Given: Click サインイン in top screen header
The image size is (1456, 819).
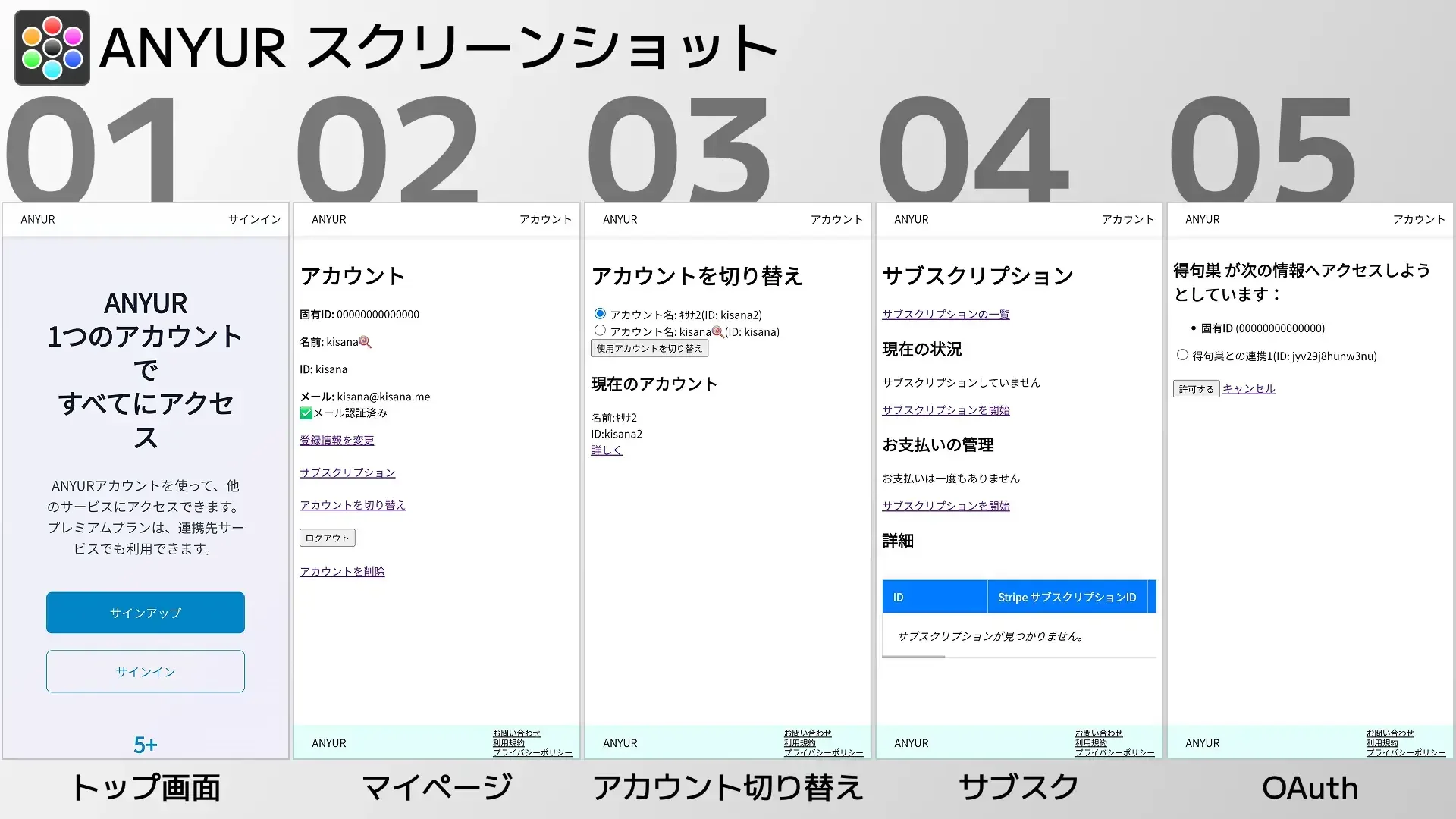Looking at the screenshot, I should click(x=255, y=219).
